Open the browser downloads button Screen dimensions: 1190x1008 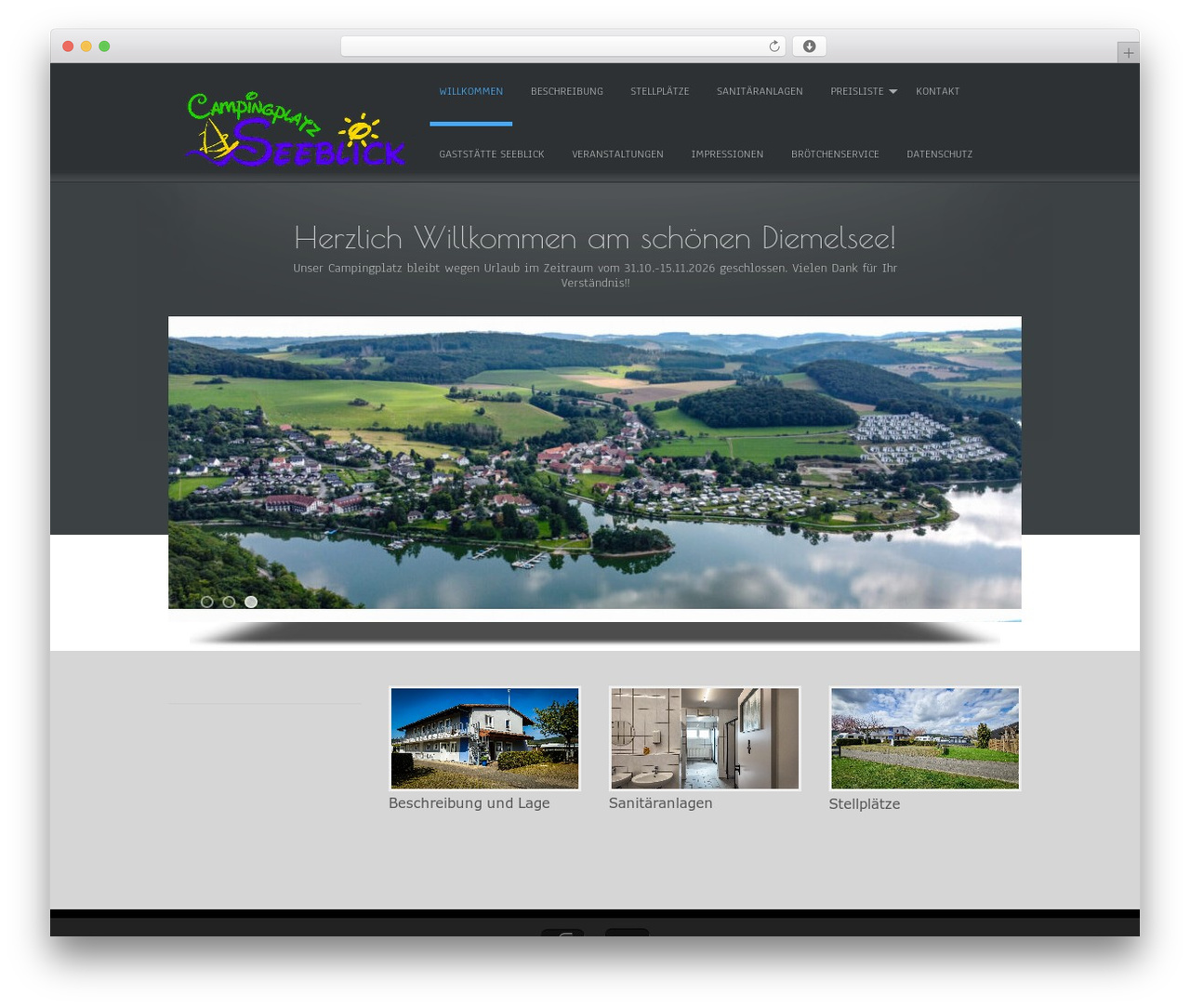[810, 46]
